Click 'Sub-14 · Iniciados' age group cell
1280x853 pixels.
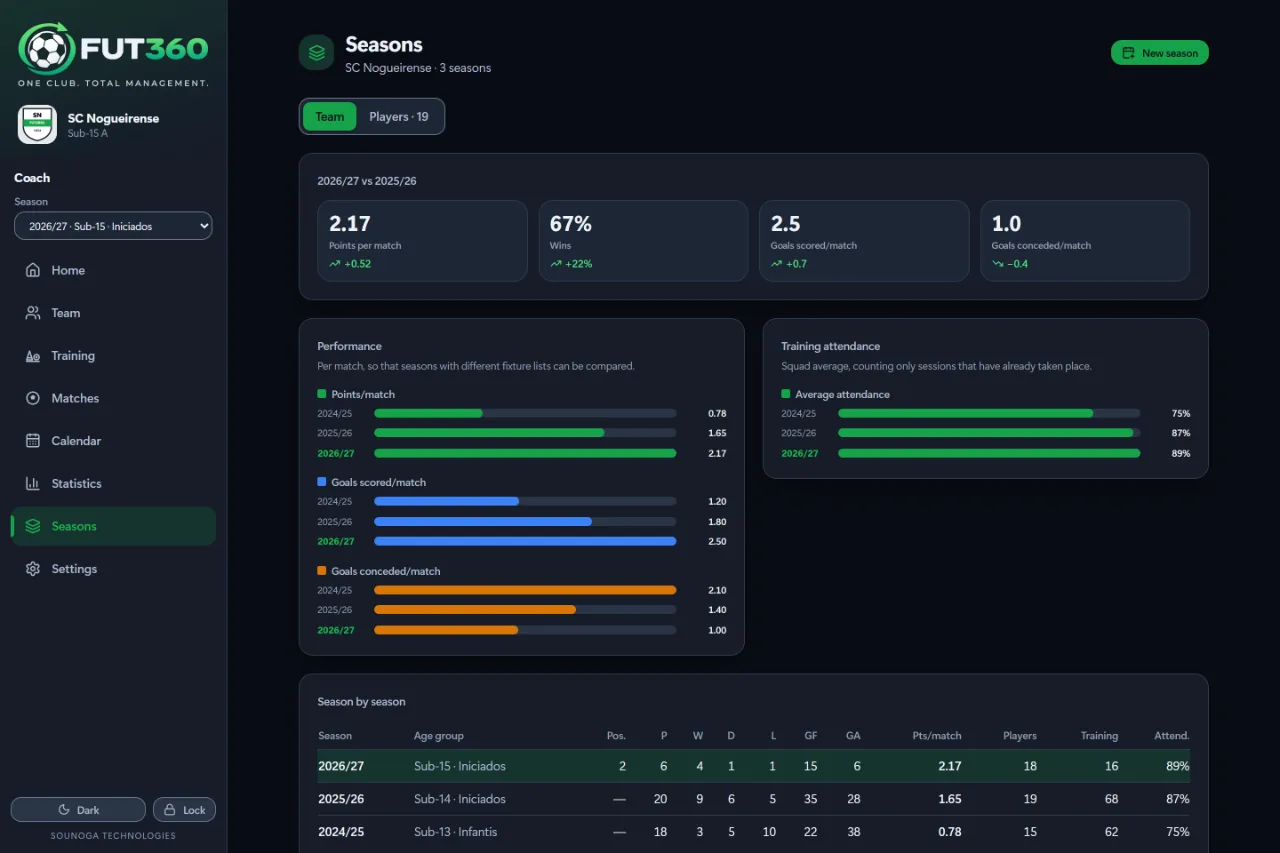coord(460,799)
